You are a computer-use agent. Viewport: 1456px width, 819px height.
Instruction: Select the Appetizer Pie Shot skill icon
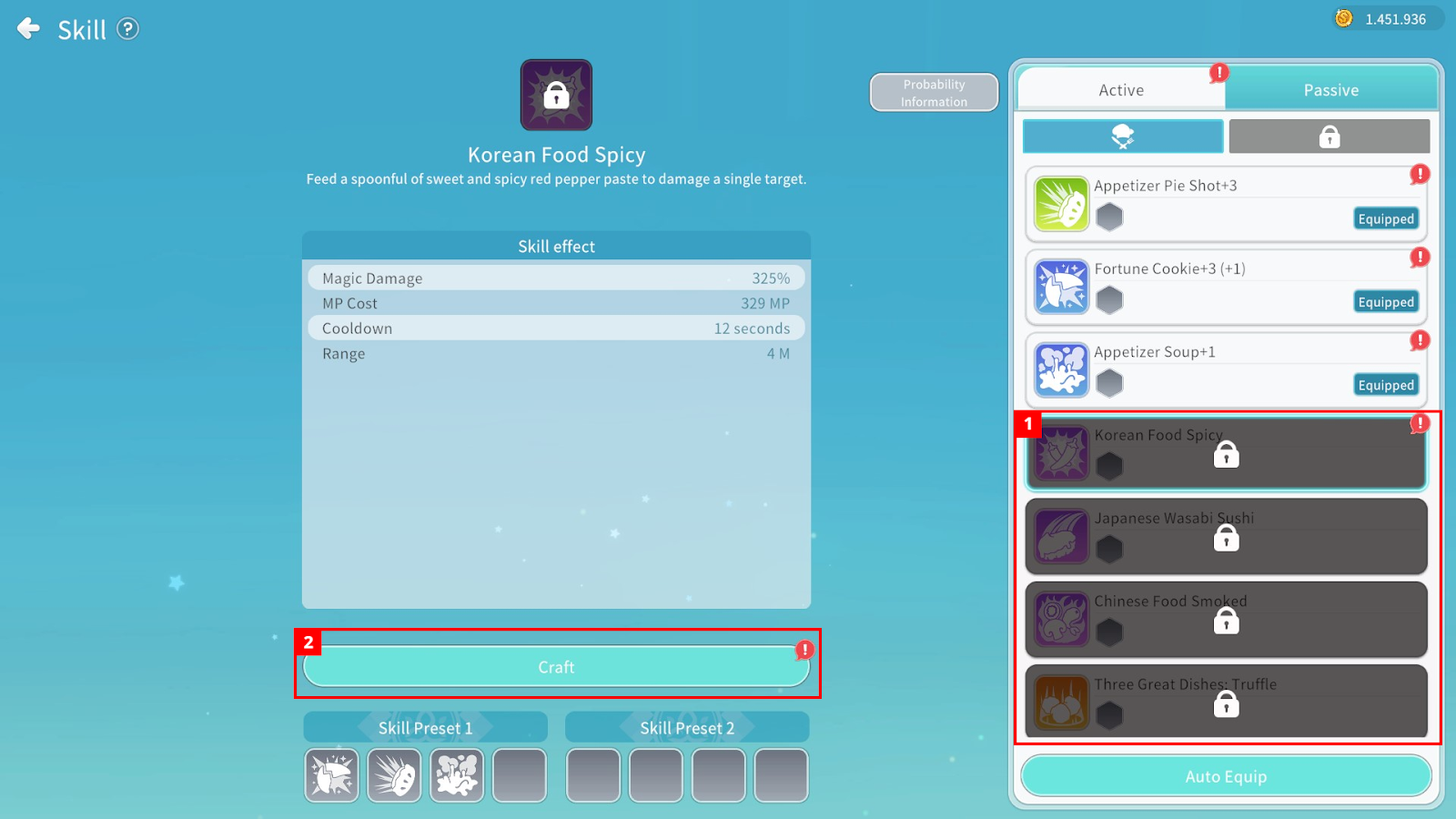tap(1061, 204)
